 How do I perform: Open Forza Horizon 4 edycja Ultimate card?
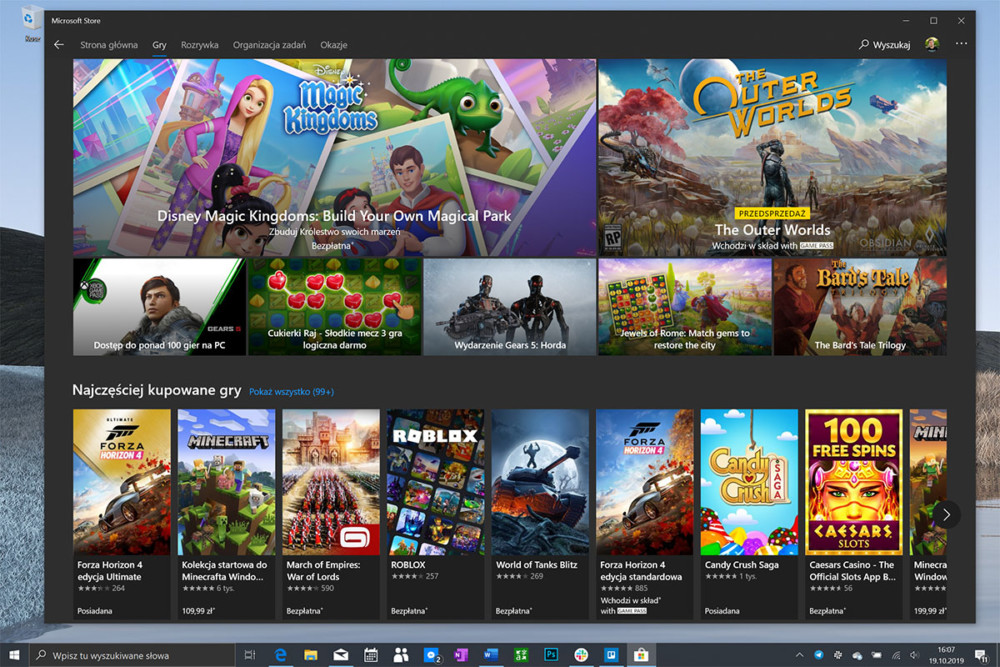coord(122,514)
